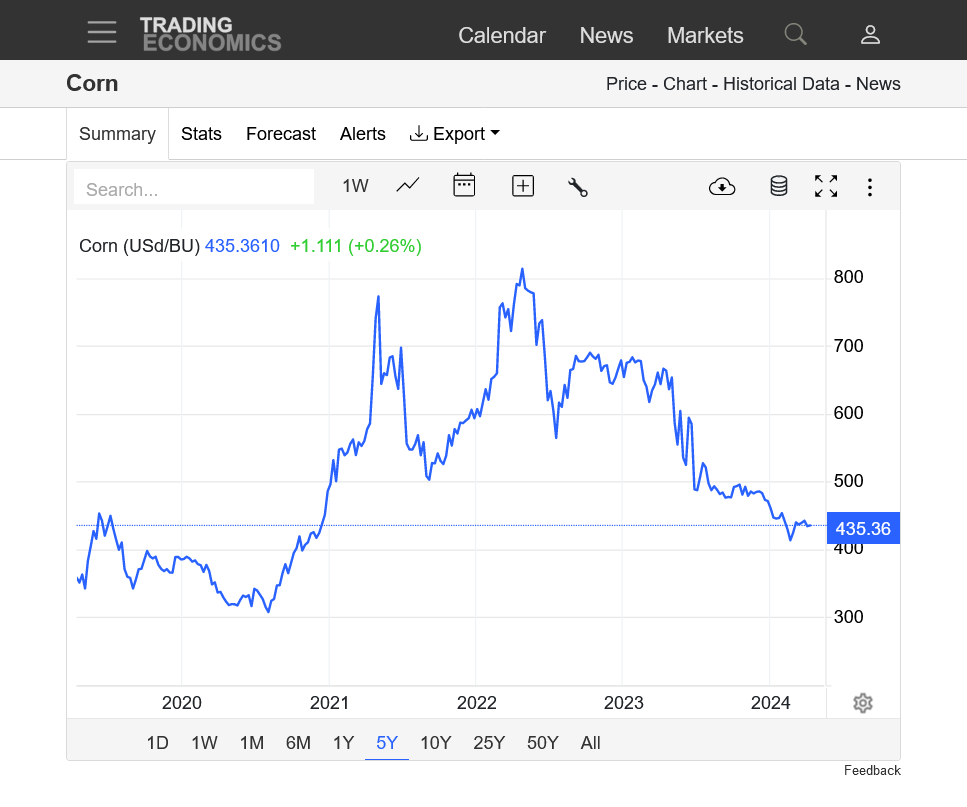
Task: Open the Markets link in header
Action: click(x=705, y=35)
